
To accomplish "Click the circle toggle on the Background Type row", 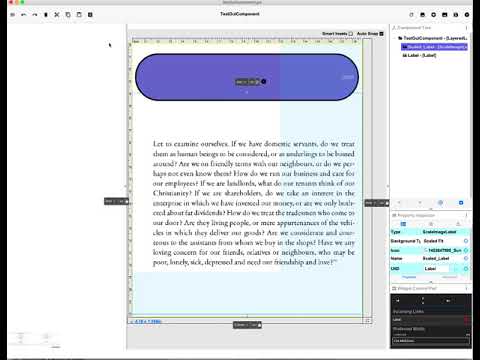I will click(x=466, y=241).
